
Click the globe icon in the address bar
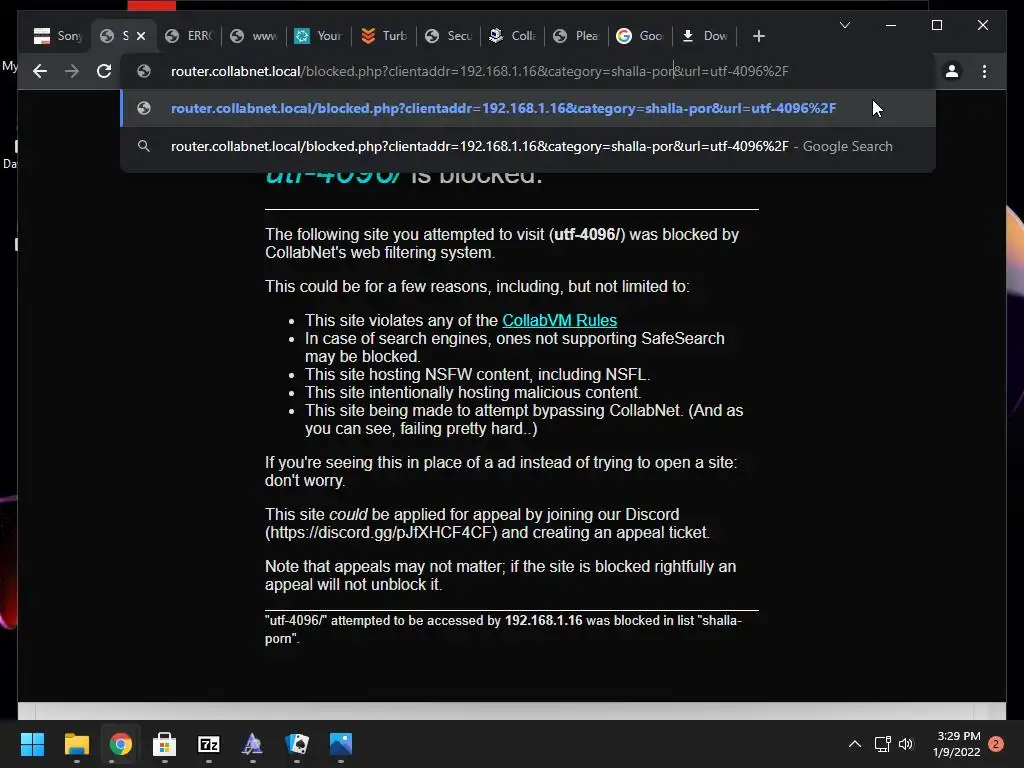point(144,71)
